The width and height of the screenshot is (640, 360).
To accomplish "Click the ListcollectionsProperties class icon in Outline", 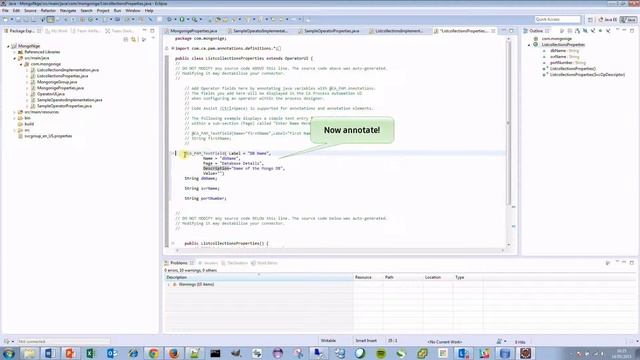I will [536, 44].
